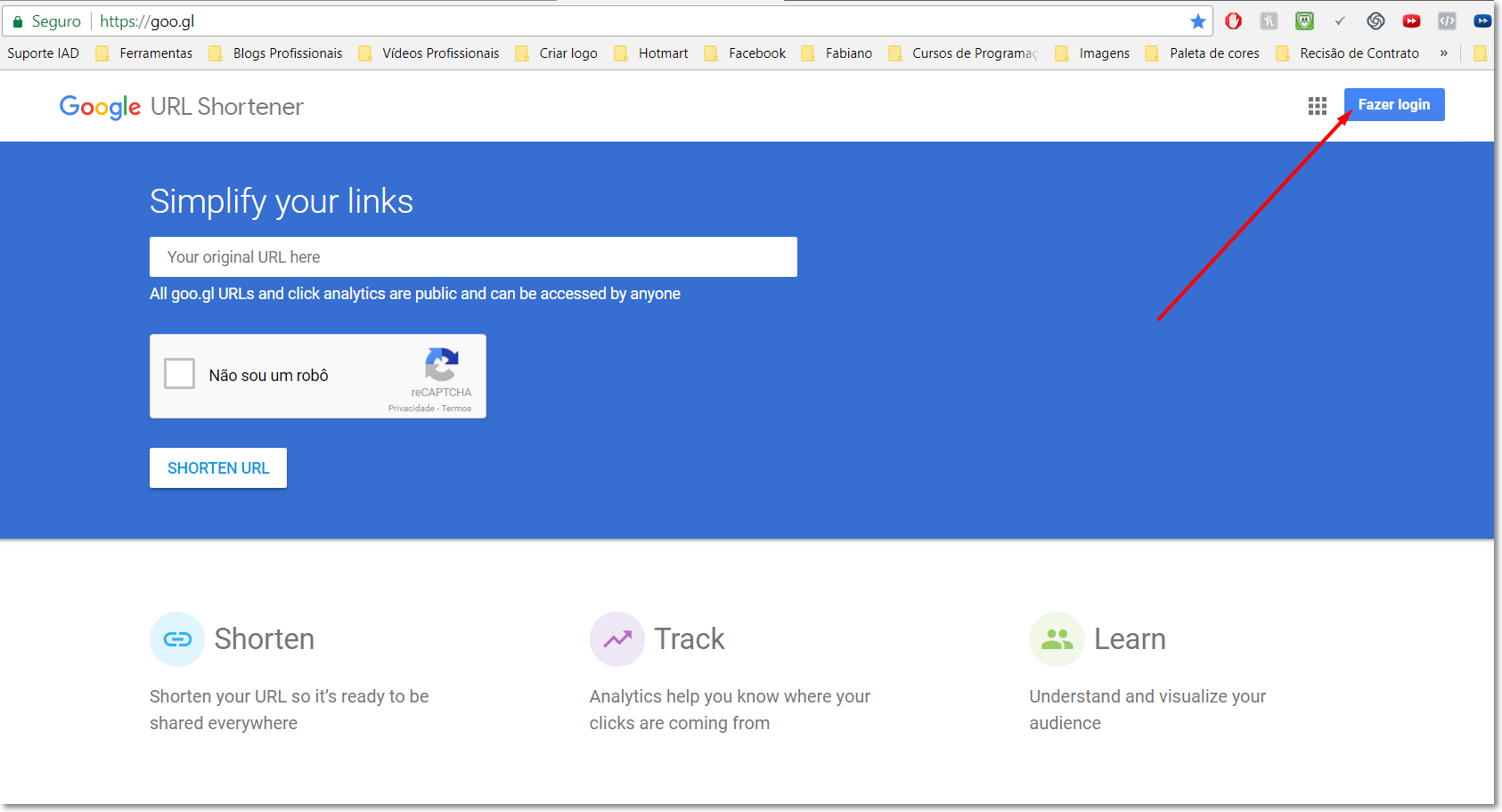Click the Shorten link icon
The width and height of the screenshot is (1502, 812).
coord(177,639)
